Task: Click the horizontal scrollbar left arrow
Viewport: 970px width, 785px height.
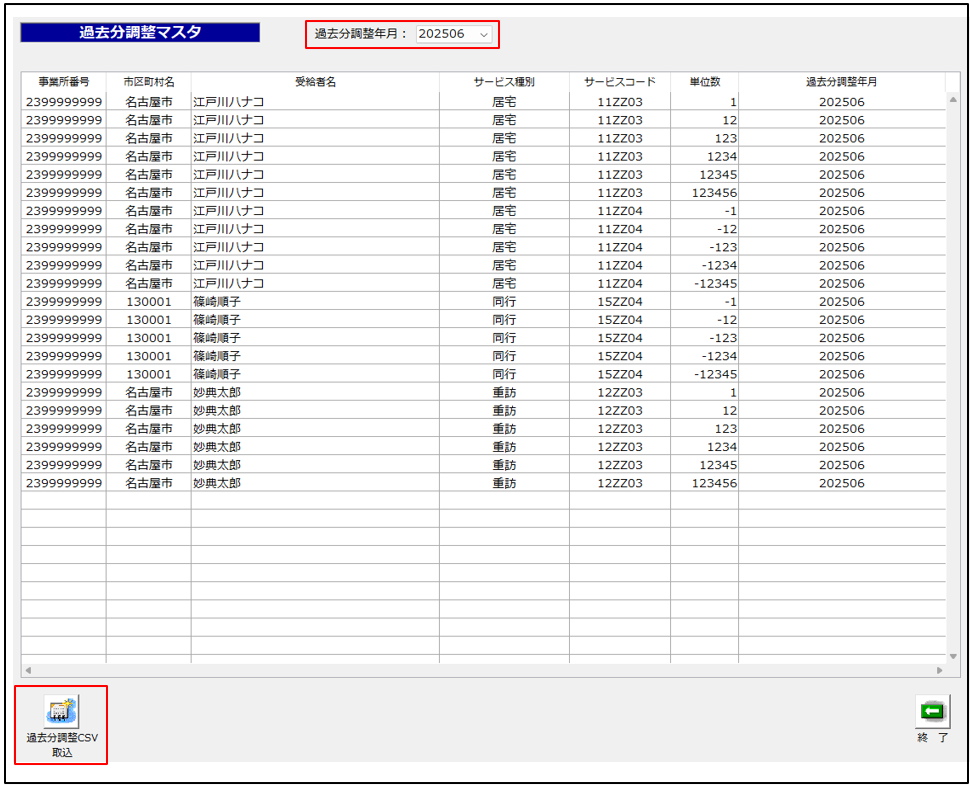Action: [28, 670]
